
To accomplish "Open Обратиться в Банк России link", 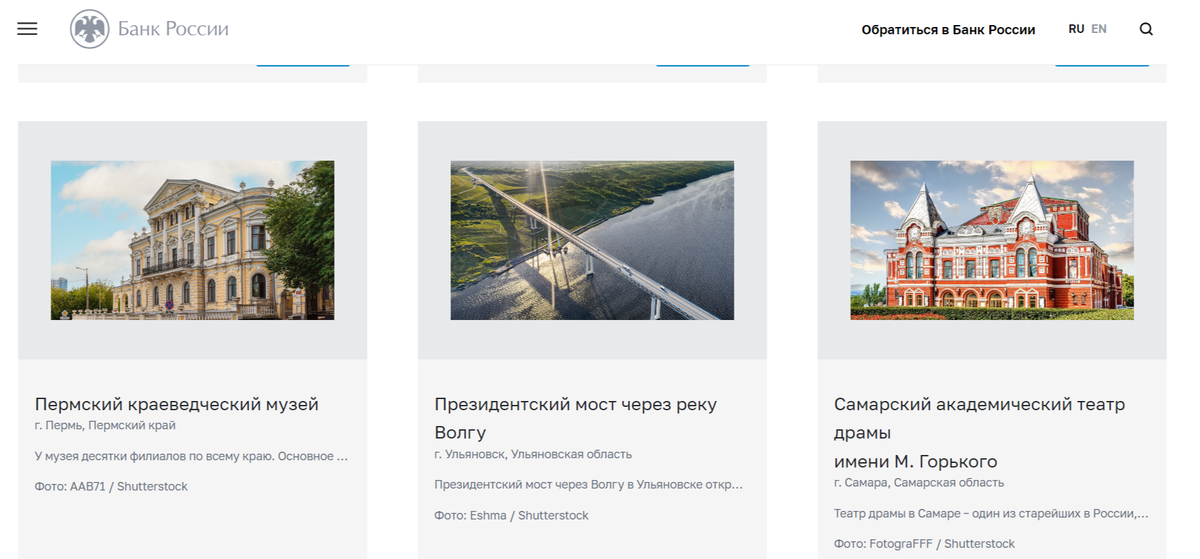I will [948, 29].
